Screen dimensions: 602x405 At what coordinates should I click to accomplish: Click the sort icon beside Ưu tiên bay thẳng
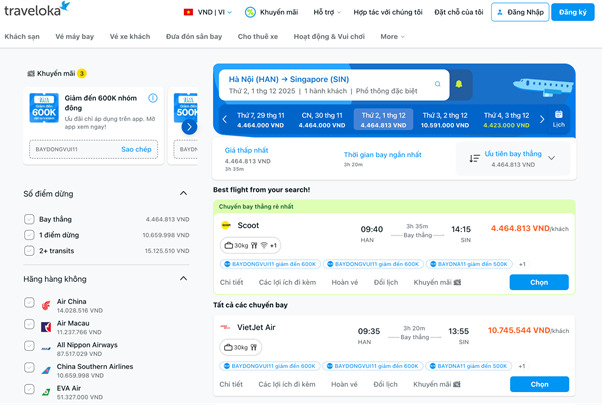click(475, 158)
